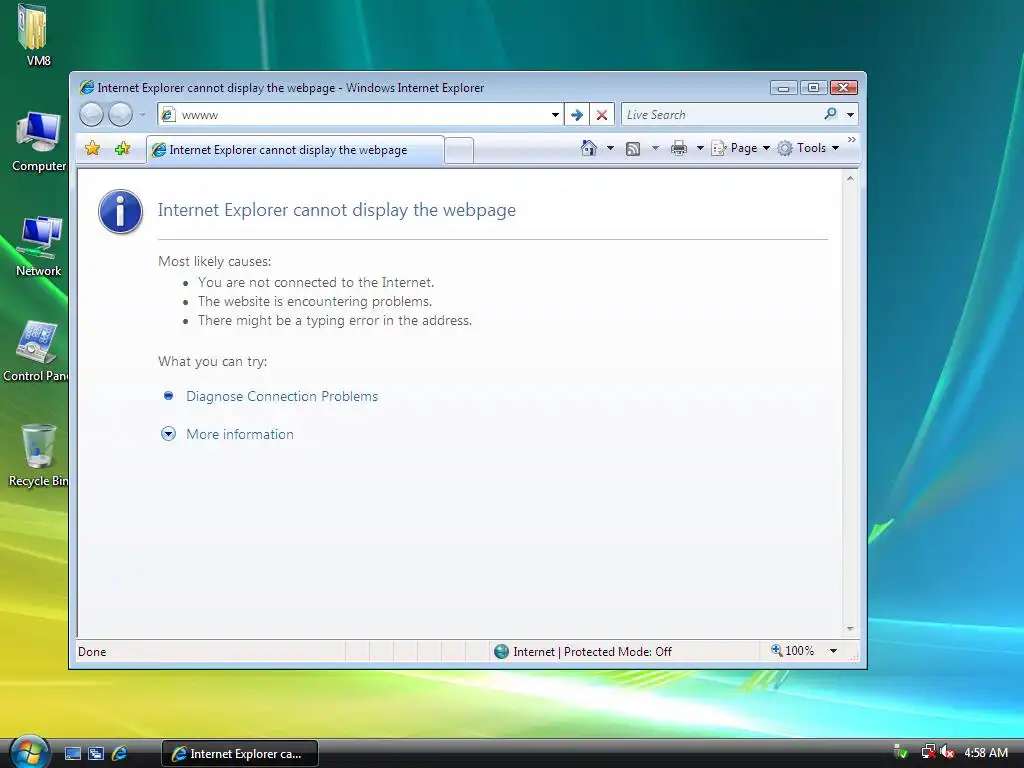Expand the Print options dropdown arrow

700,148
